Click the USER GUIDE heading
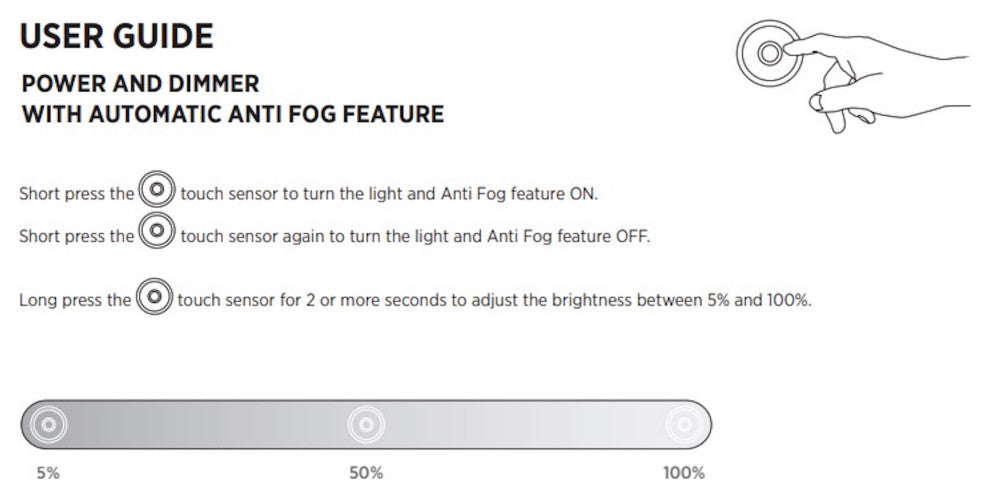 pyautogui.click(x=116, y=37)
